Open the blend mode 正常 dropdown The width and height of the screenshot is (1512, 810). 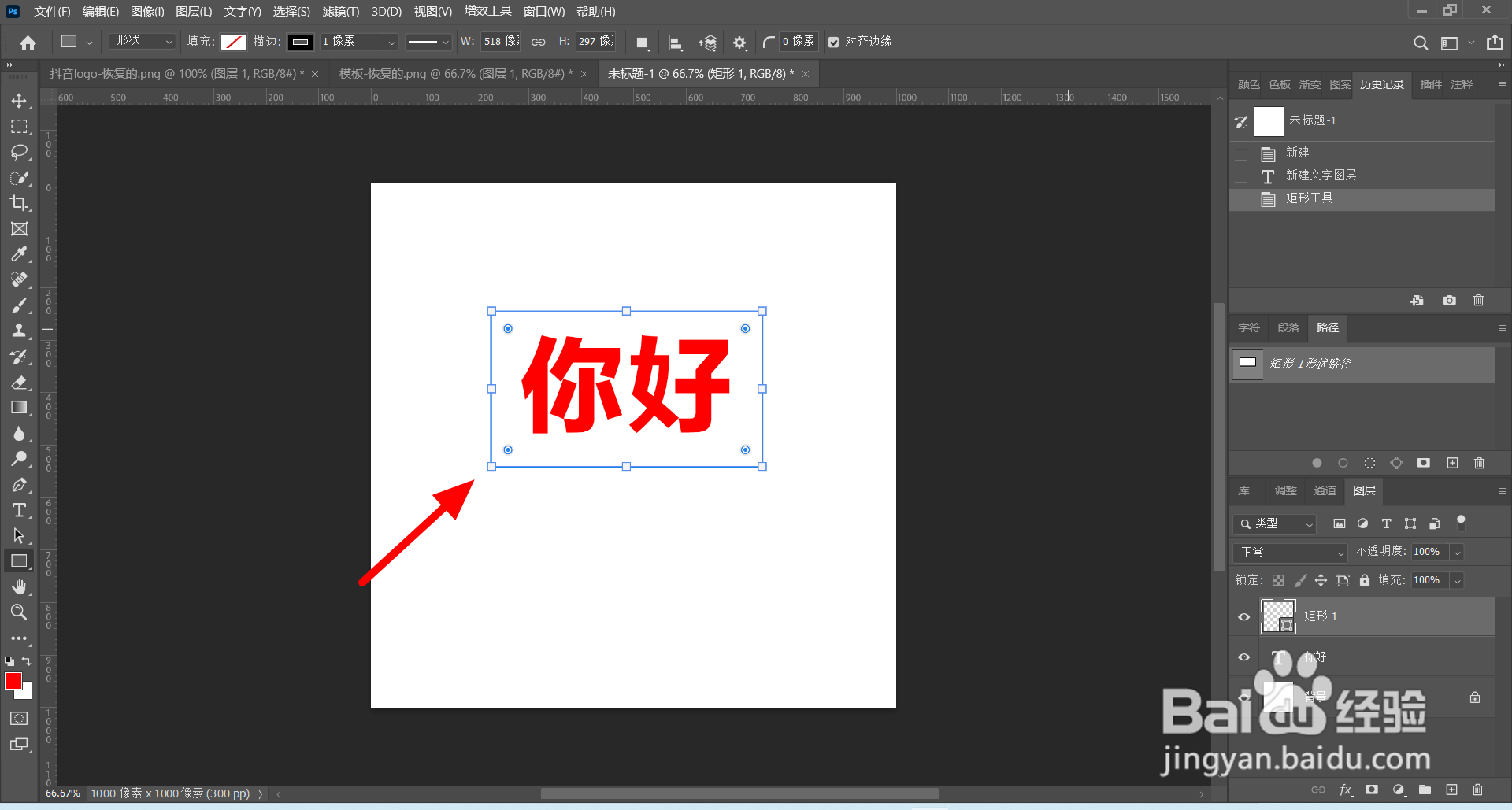point(1291,553)
